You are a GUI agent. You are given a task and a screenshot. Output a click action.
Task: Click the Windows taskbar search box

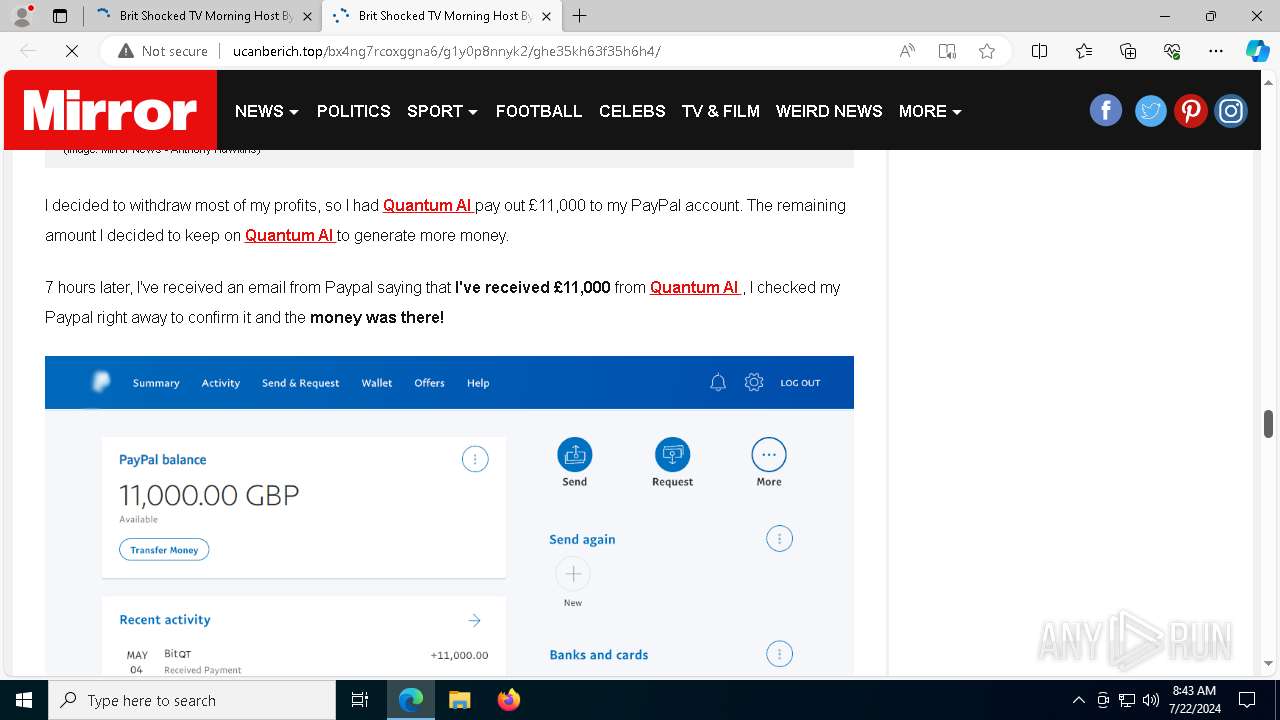(192, 700)
